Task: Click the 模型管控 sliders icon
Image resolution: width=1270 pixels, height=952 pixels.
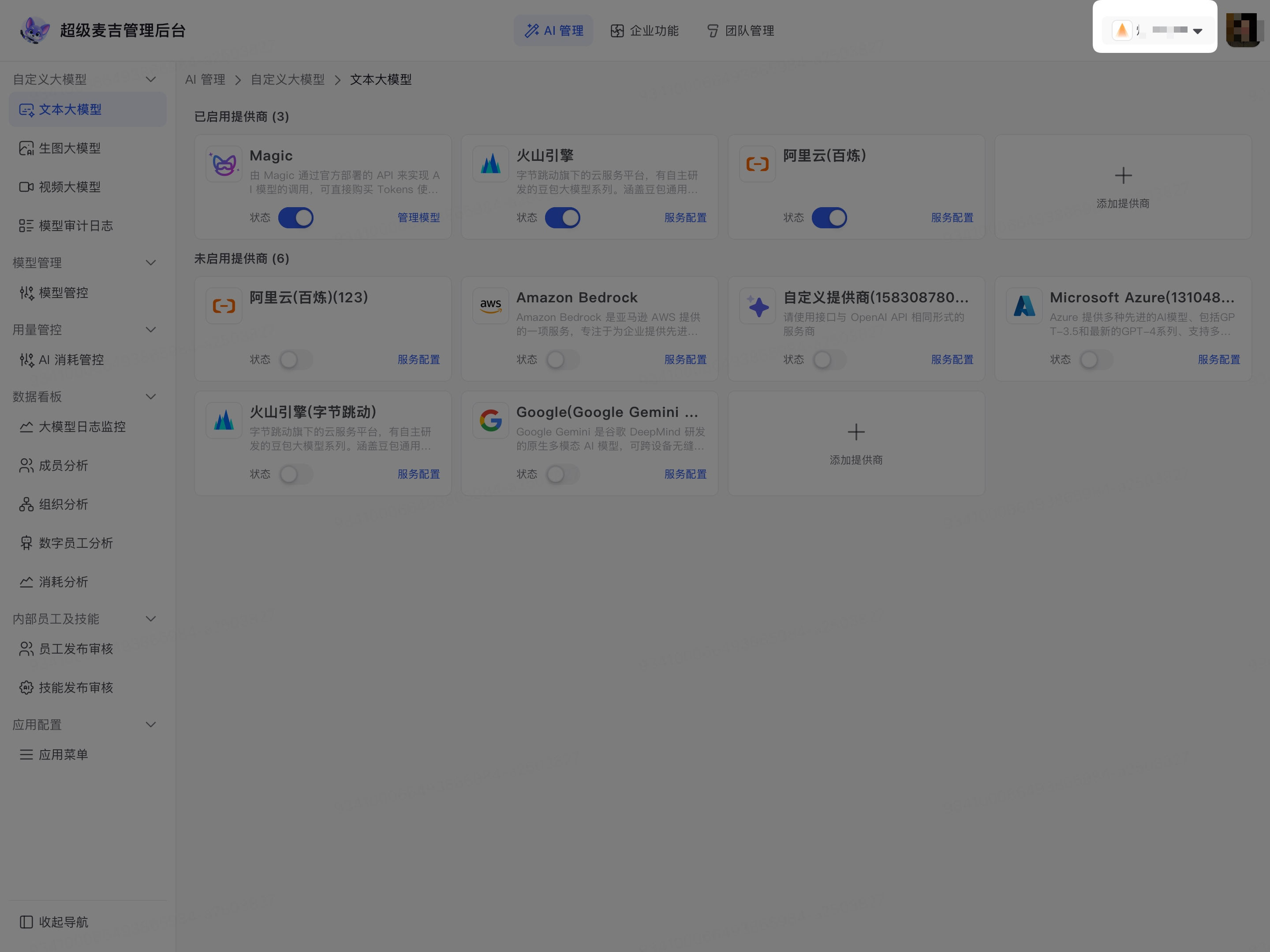Action: pyautogui.click(x=26, y=293)
